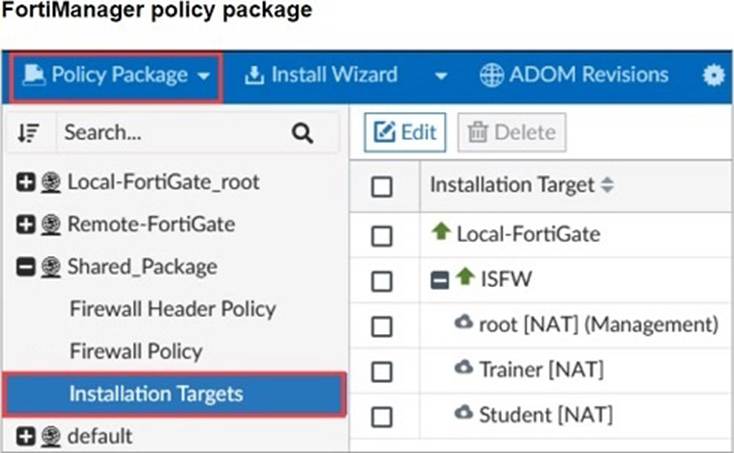Tick the checkbox for Local-FortiGate target
The width and height of the screenshot is (734, 453).
click(382, 236)
